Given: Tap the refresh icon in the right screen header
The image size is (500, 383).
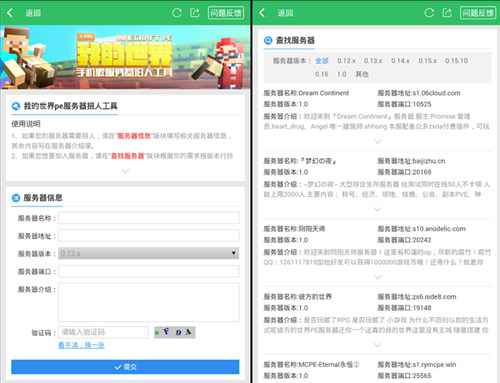Looking at the screenshot, I should (x=429, y=13).
